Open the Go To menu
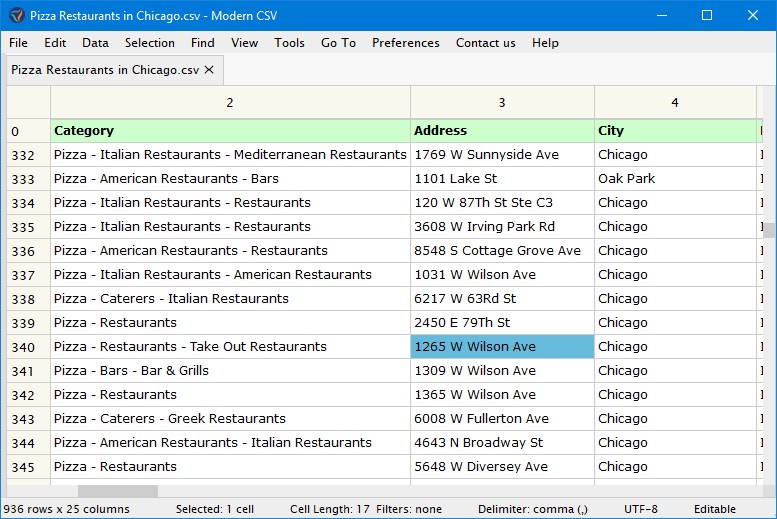Screen dimensions: 777x519 338,43
